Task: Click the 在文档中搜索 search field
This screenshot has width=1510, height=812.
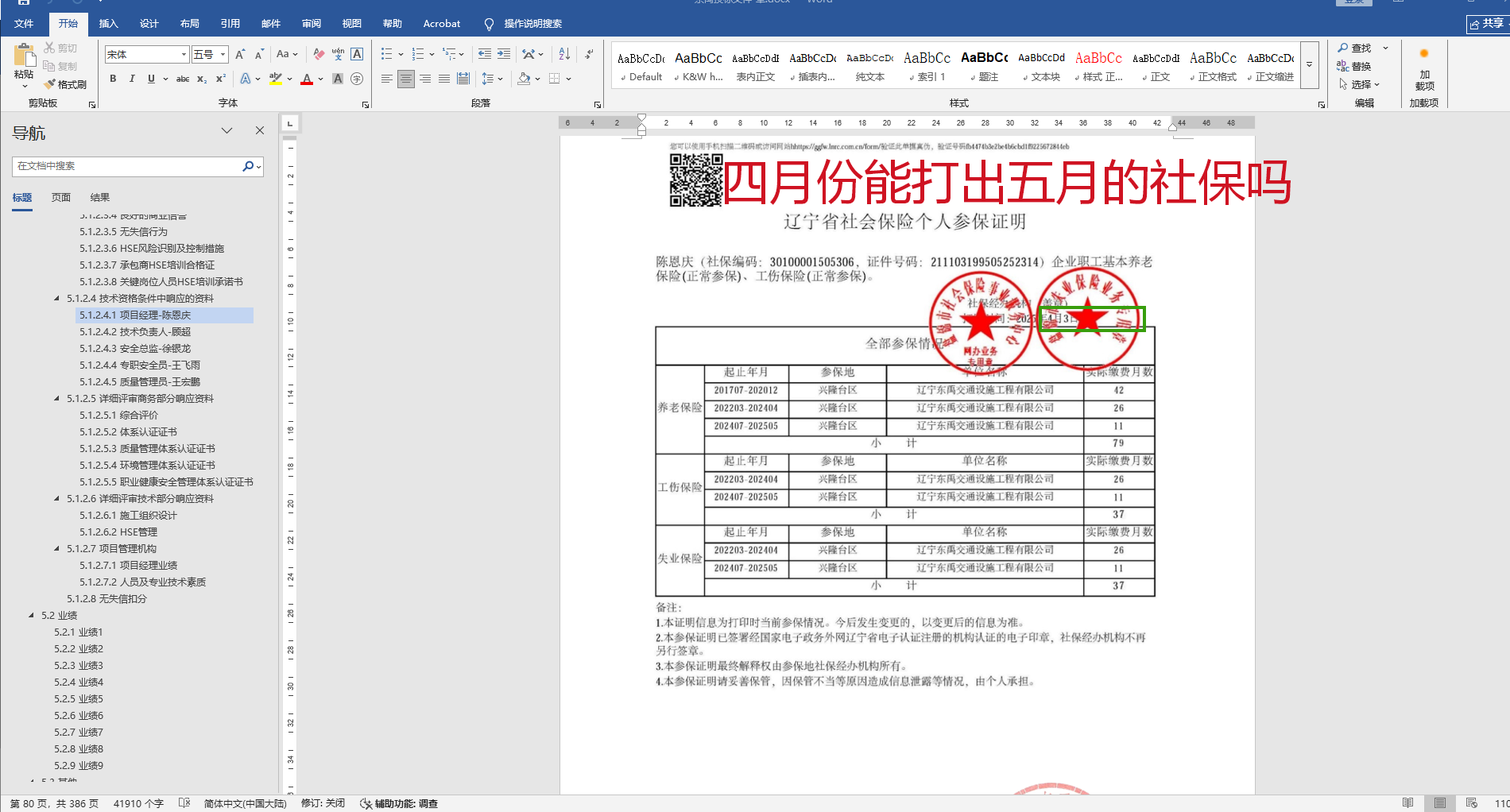Action: pyautogui.click(x=127, y=166)
